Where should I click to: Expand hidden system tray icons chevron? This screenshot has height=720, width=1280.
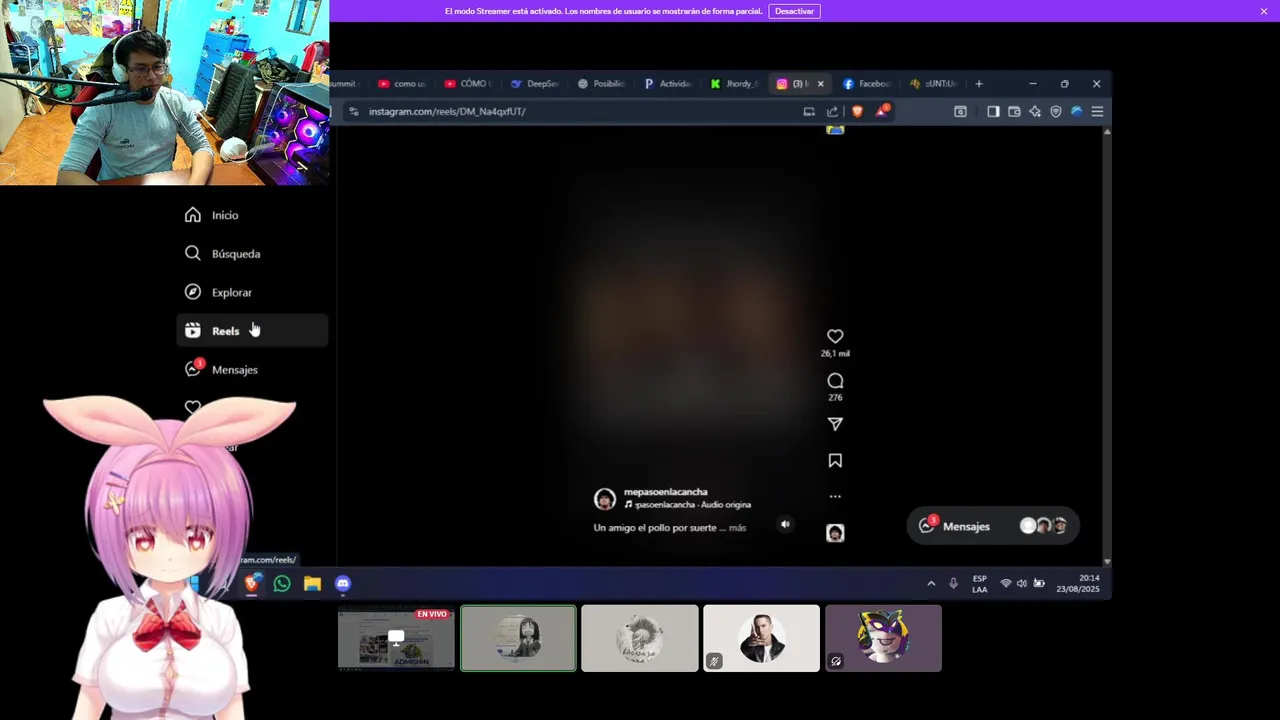pyautogui.click(x=931, y=583)
